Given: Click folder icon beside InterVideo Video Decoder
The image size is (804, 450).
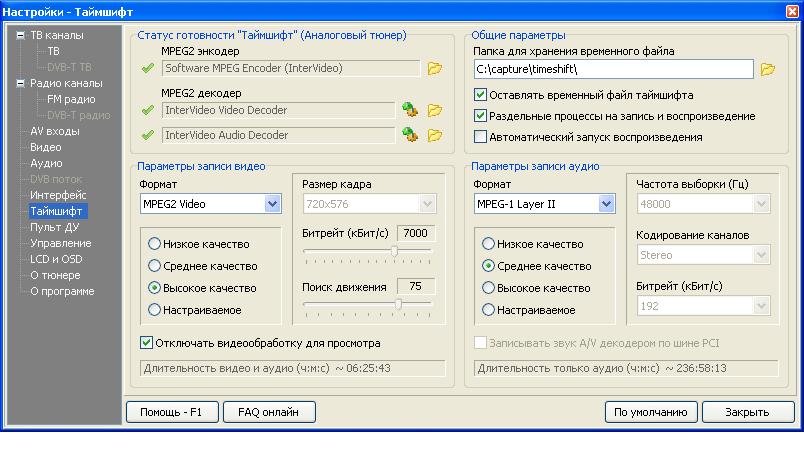Looking at the screenshot, I should 435,110.
